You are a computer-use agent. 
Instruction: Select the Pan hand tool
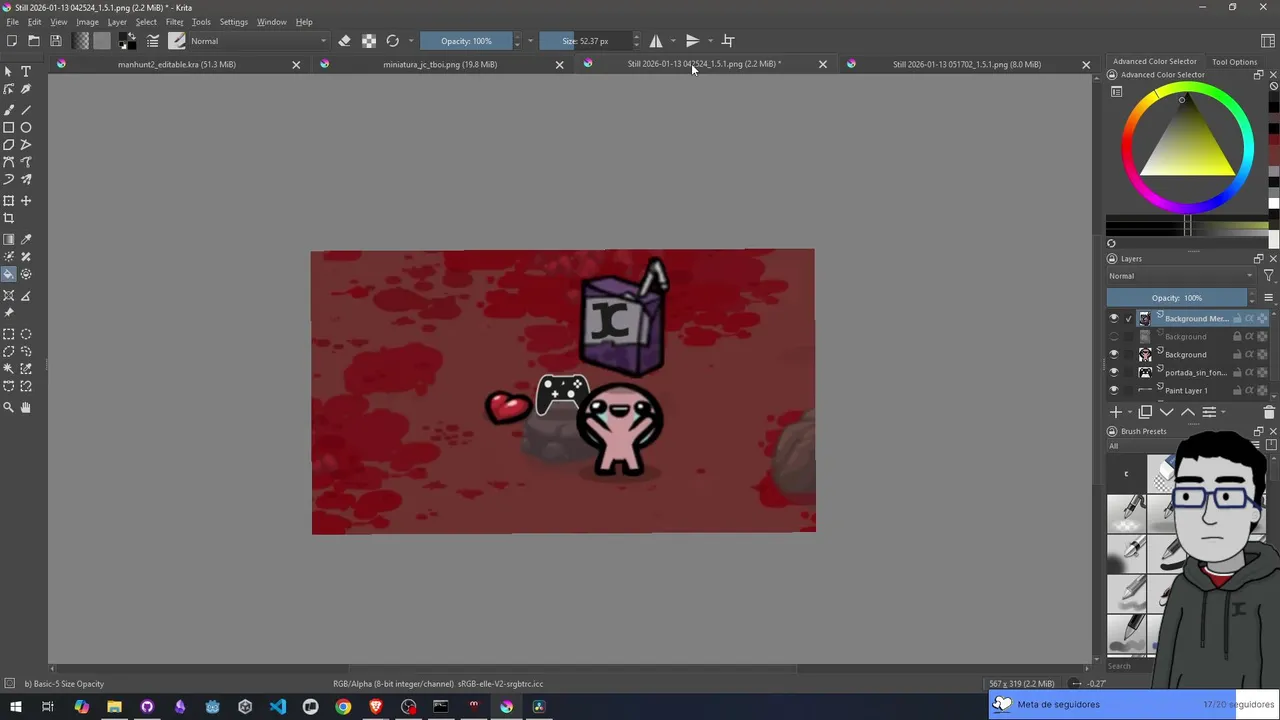click(x=26, y=408)
